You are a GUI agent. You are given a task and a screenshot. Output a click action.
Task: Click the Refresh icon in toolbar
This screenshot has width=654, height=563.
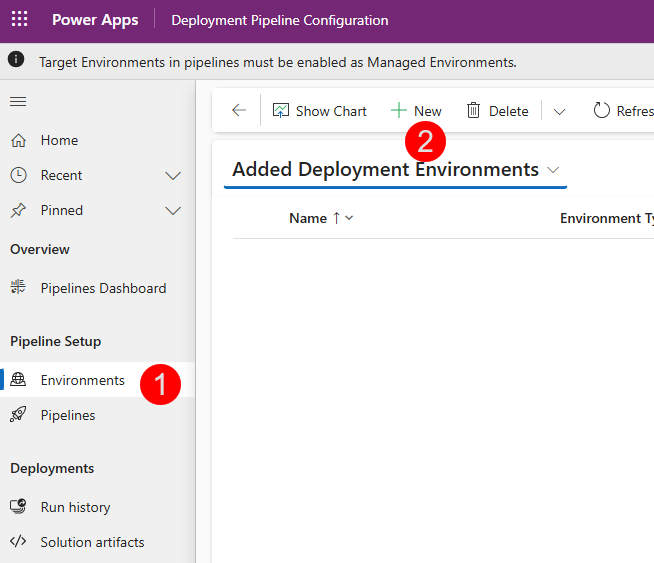602,111
